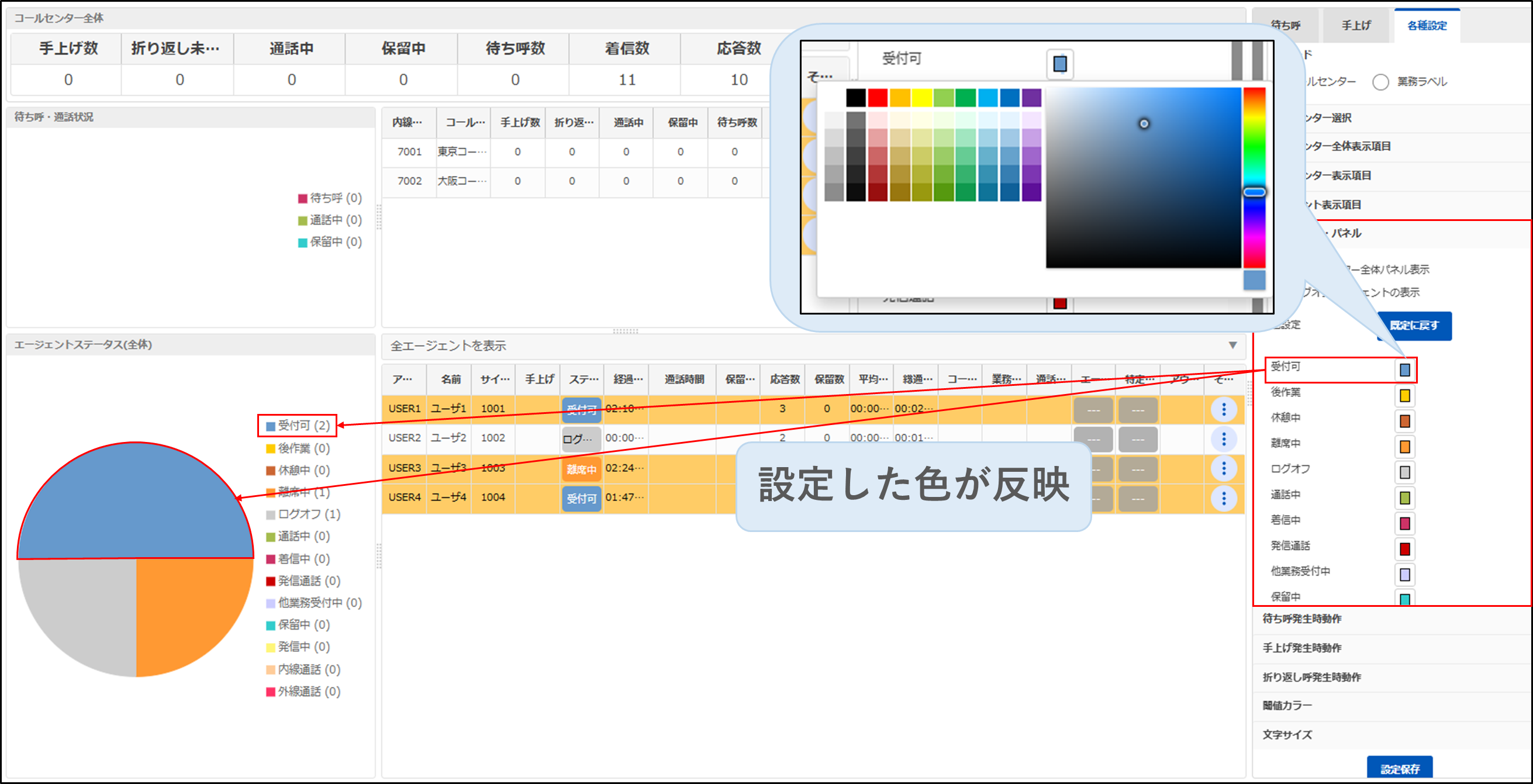Viewport: 1533px width, 784px height.
Task: Click 受付可 status badge for USER1
Action: [x=581, y=410]
